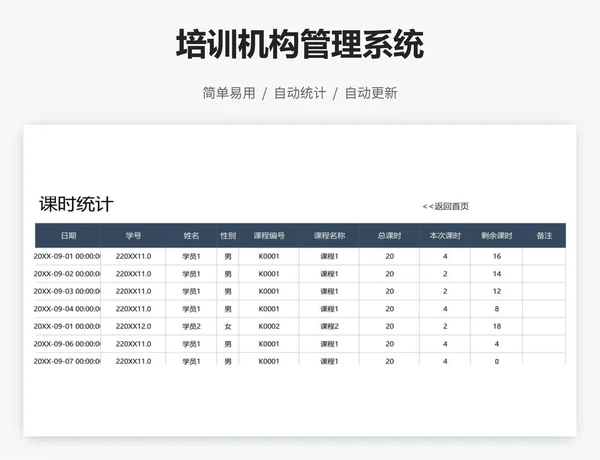
Task: Click the 备注 column header
Action: coord(544,236)
